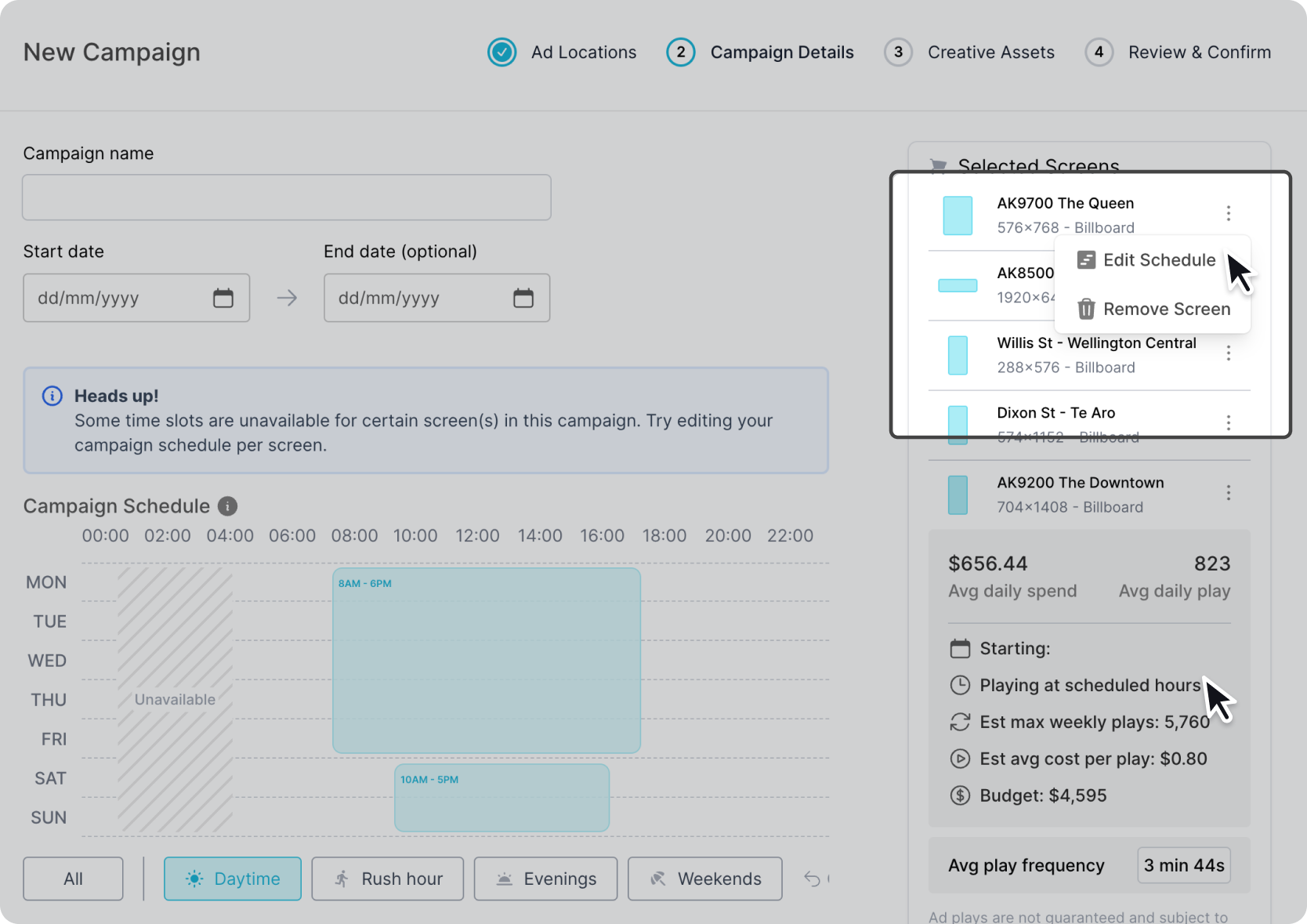Focus the Start date dd/mm/yyyy field

coord(136,298)
